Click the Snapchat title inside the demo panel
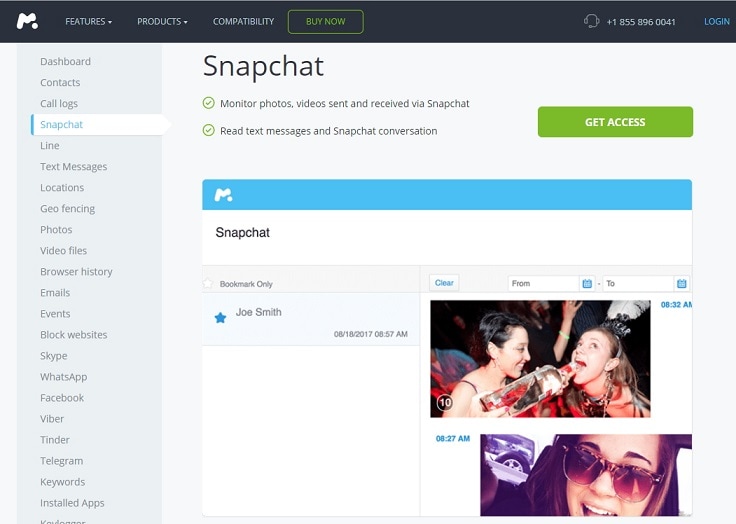Image resolution: width=736 pixels, height=524 pixels. (x=242, y=232)
